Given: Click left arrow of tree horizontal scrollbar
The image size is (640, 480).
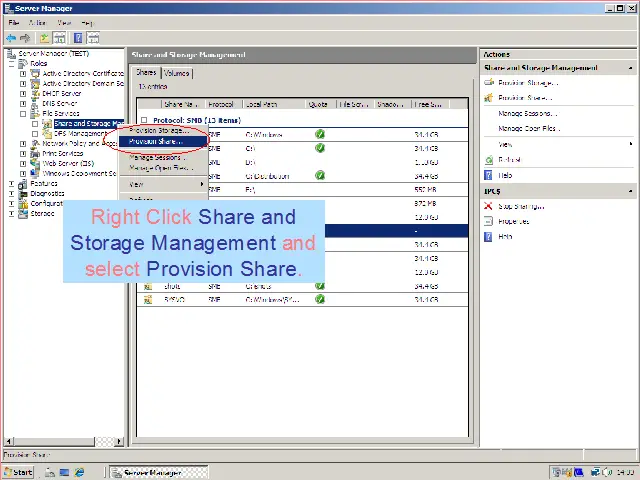Looking at the screenshot, I should tap(9, 441).
